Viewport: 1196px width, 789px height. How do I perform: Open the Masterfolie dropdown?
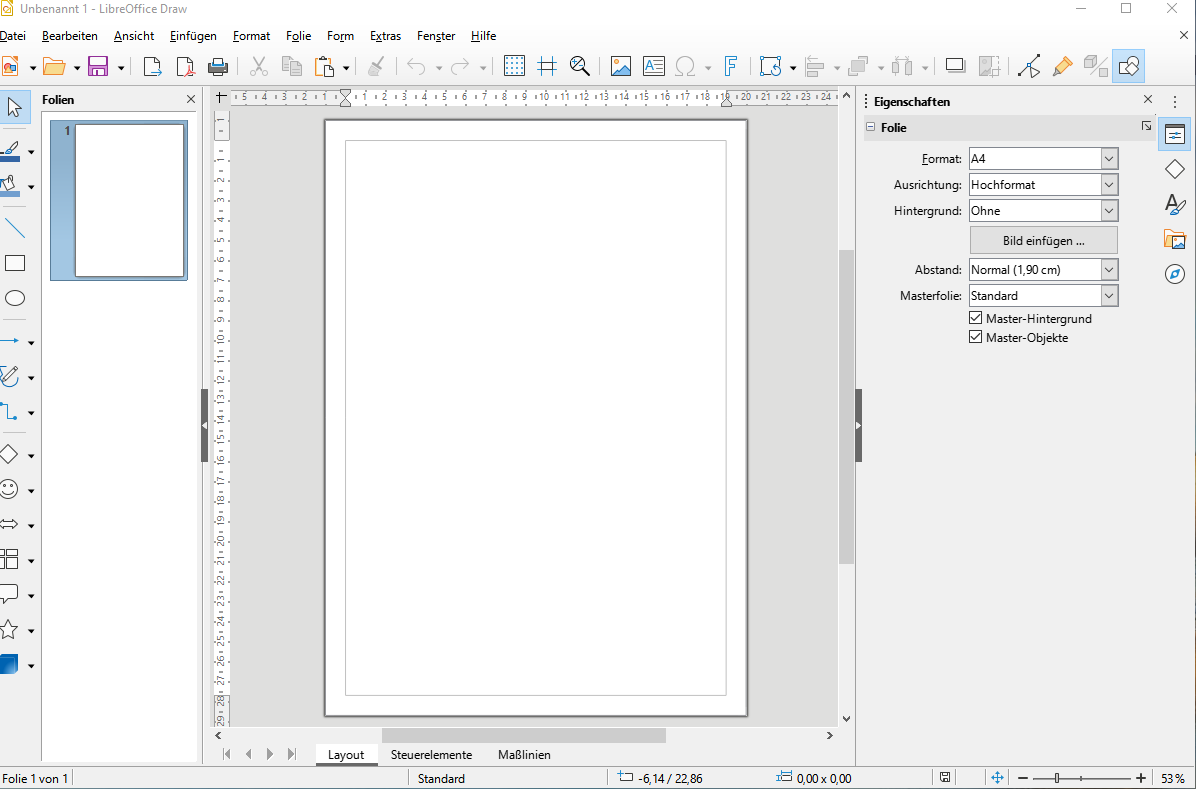coord(1109,295)
